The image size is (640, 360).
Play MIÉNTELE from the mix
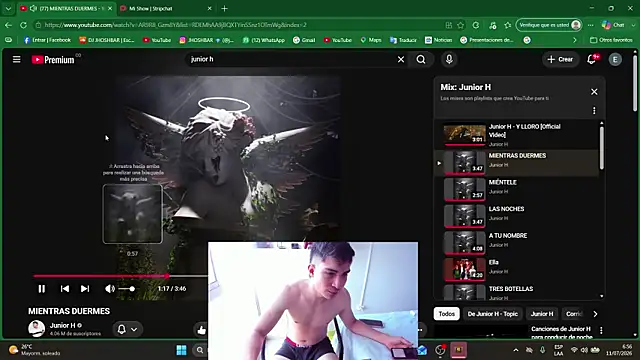pyautogui.click(x=518, y=189)
